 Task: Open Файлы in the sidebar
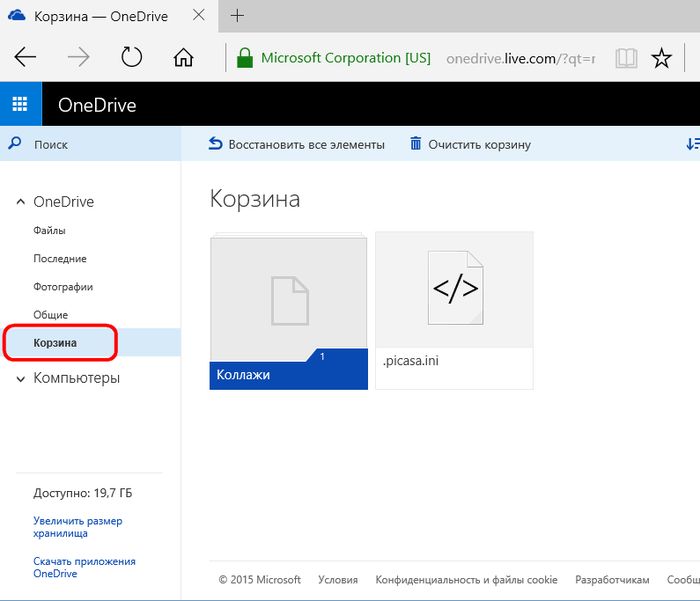click(x=49, y=231)
